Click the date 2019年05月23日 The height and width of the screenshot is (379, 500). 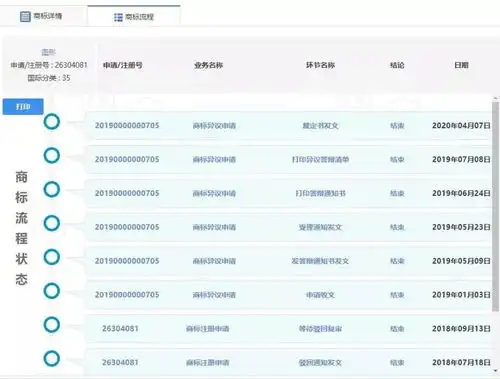coord(461,227)
